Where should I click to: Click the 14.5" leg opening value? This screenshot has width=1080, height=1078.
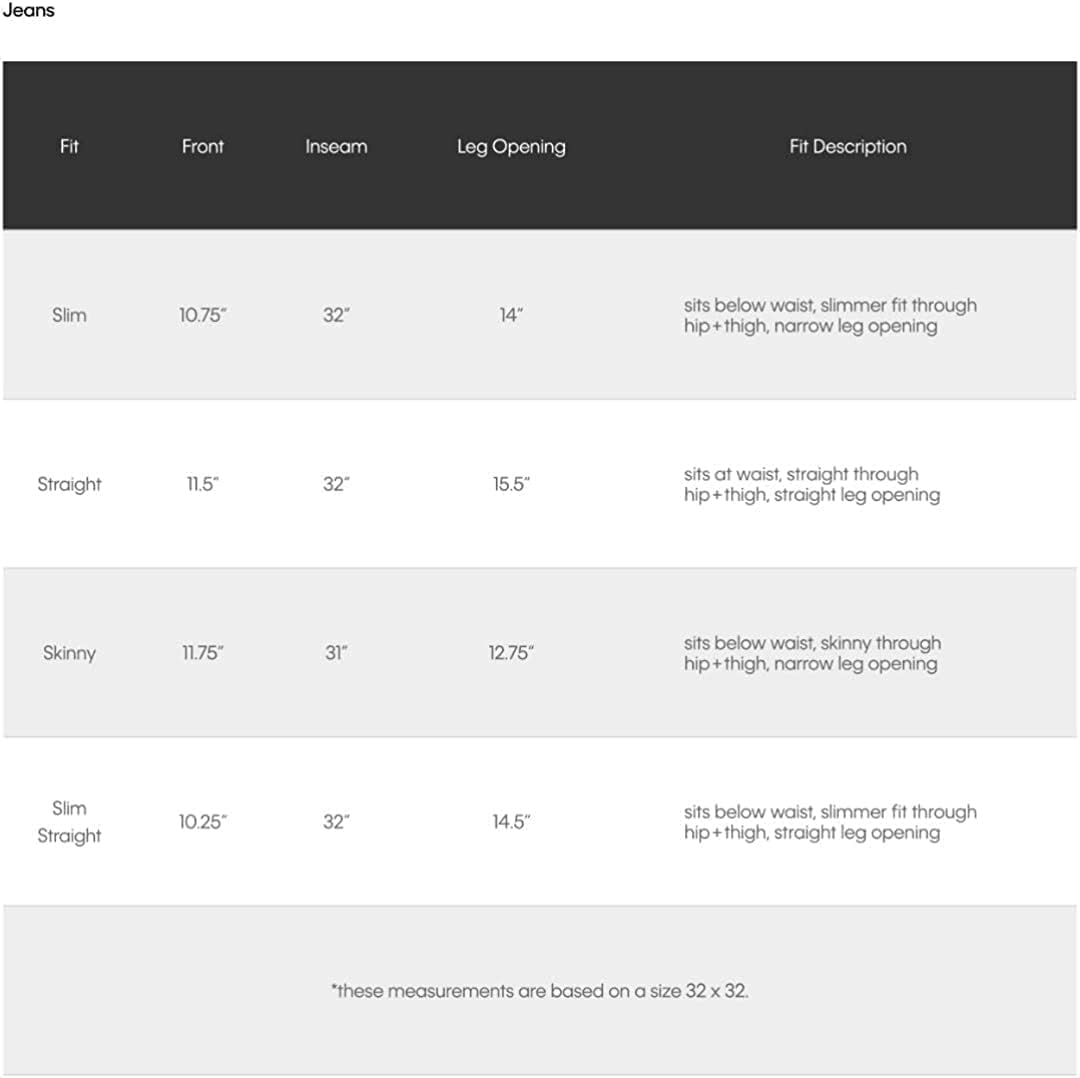[511, 822]
